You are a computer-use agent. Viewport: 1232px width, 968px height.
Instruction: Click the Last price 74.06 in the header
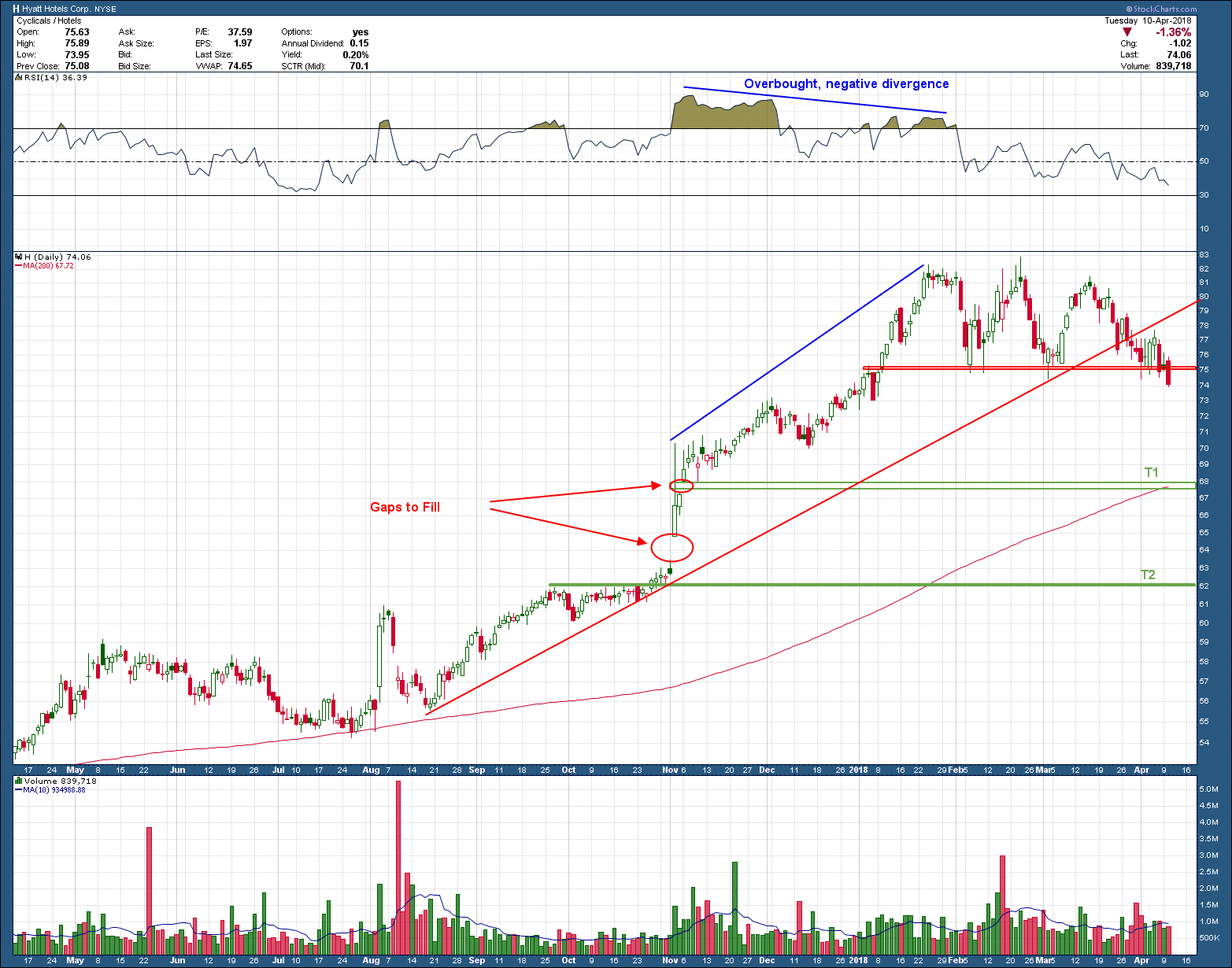1178,54
